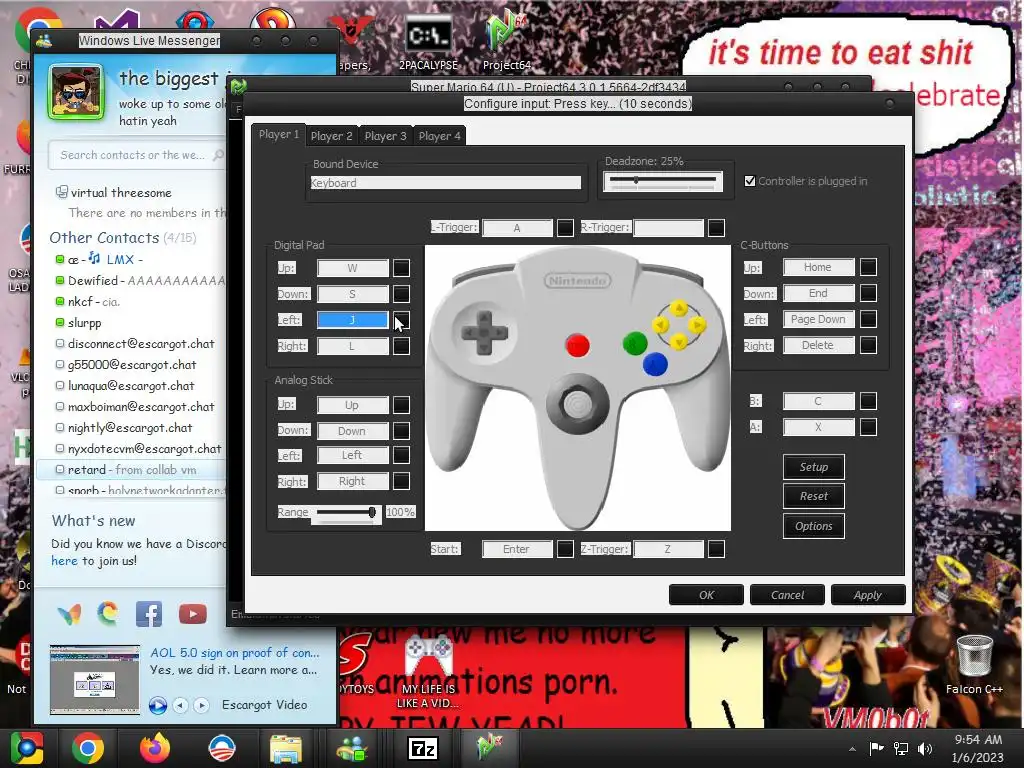This screenshot has width=1024, height=768.
Task: Click square button next to Digital Pad Down
Action: point(402,294)
